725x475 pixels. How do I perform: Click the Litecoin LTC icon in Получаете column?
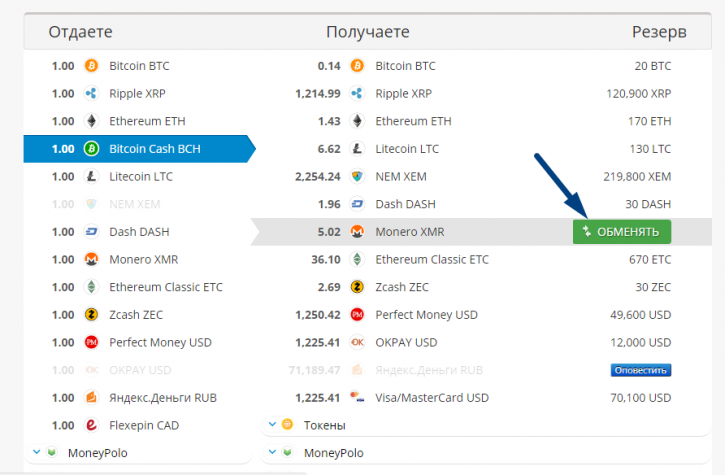357,149
